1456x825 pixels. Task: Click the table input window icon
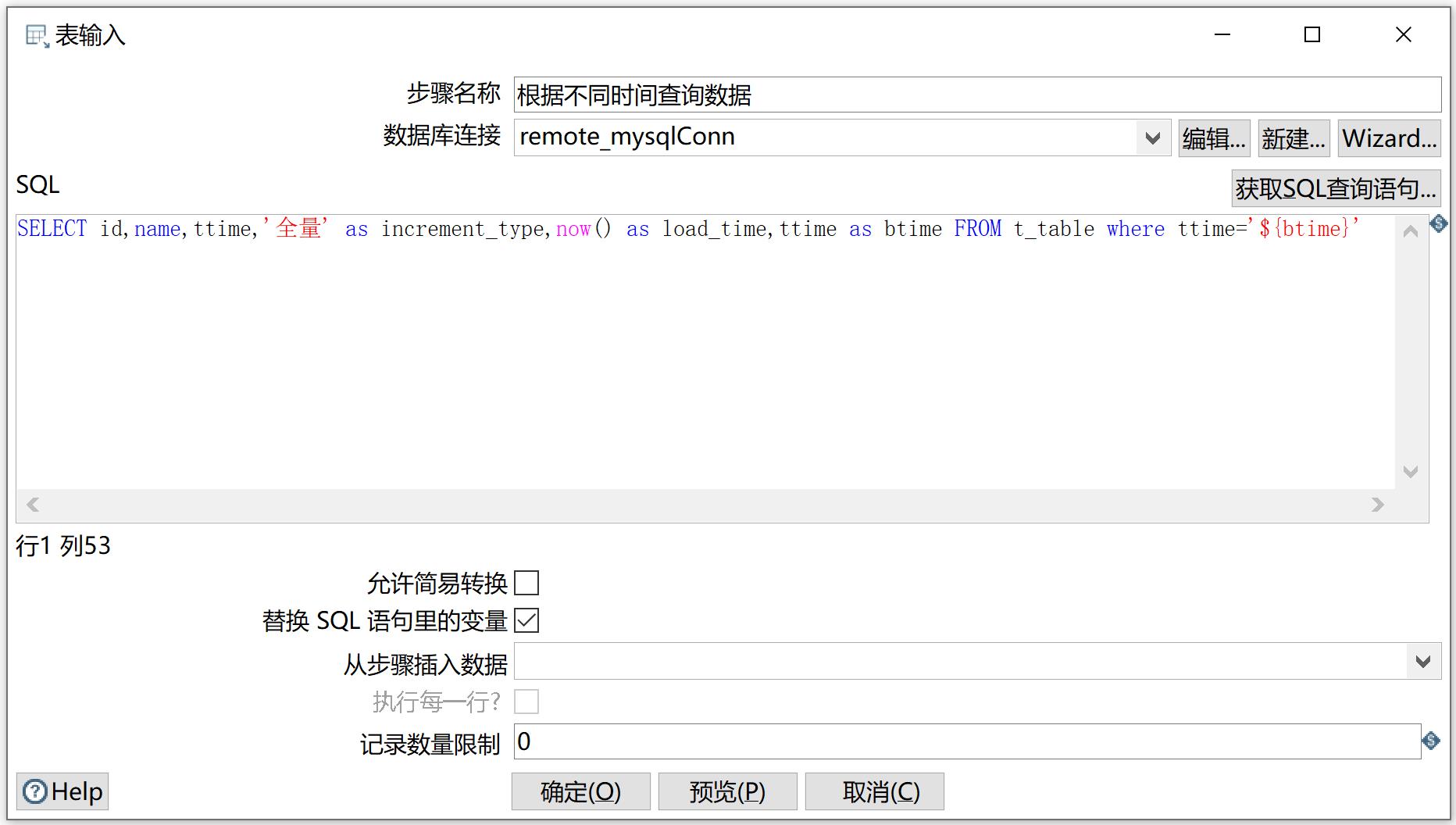coord(37,35)
